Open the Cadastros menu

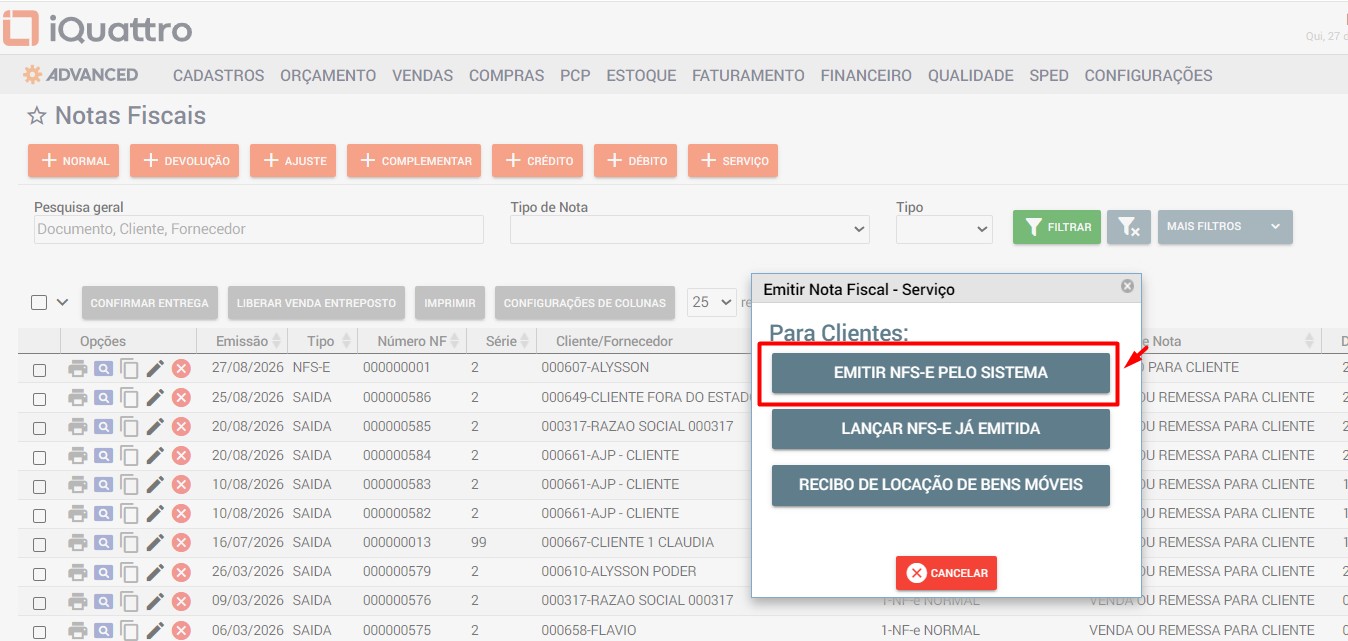click(218, 75)
